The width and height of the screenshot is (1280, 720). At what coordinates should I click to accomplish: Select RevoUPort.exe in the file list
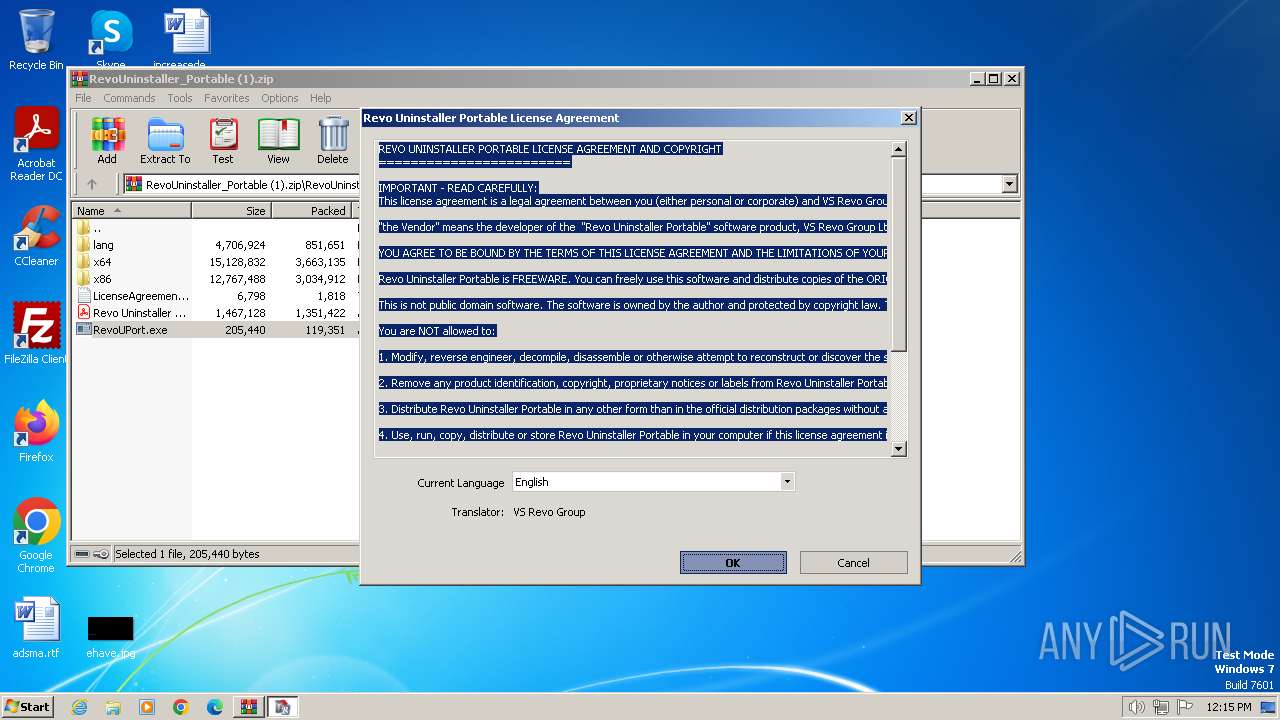tap(215, 330)
